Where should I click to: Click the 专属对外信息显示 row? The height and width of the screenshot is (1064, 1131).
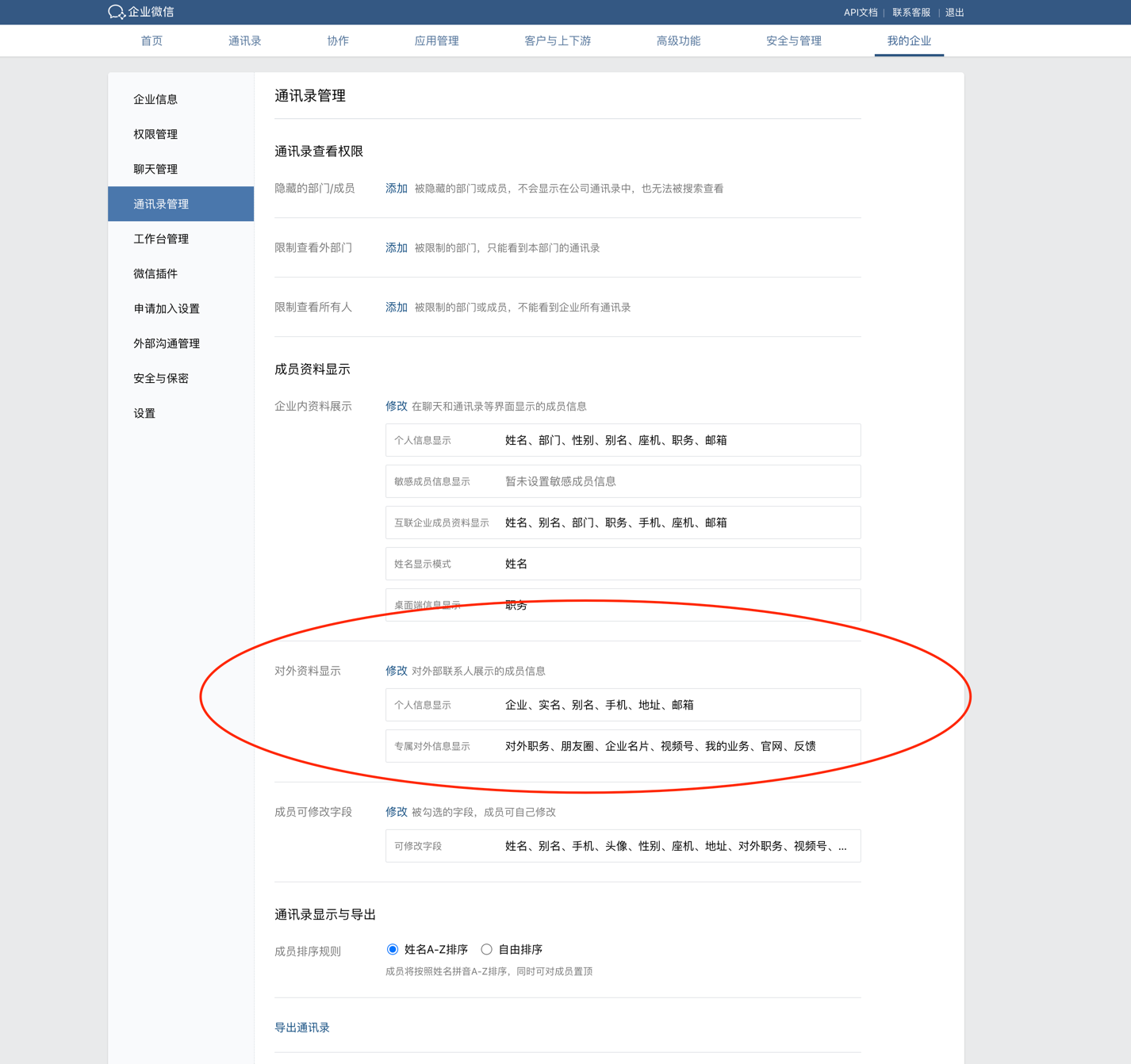click(623, 746)
